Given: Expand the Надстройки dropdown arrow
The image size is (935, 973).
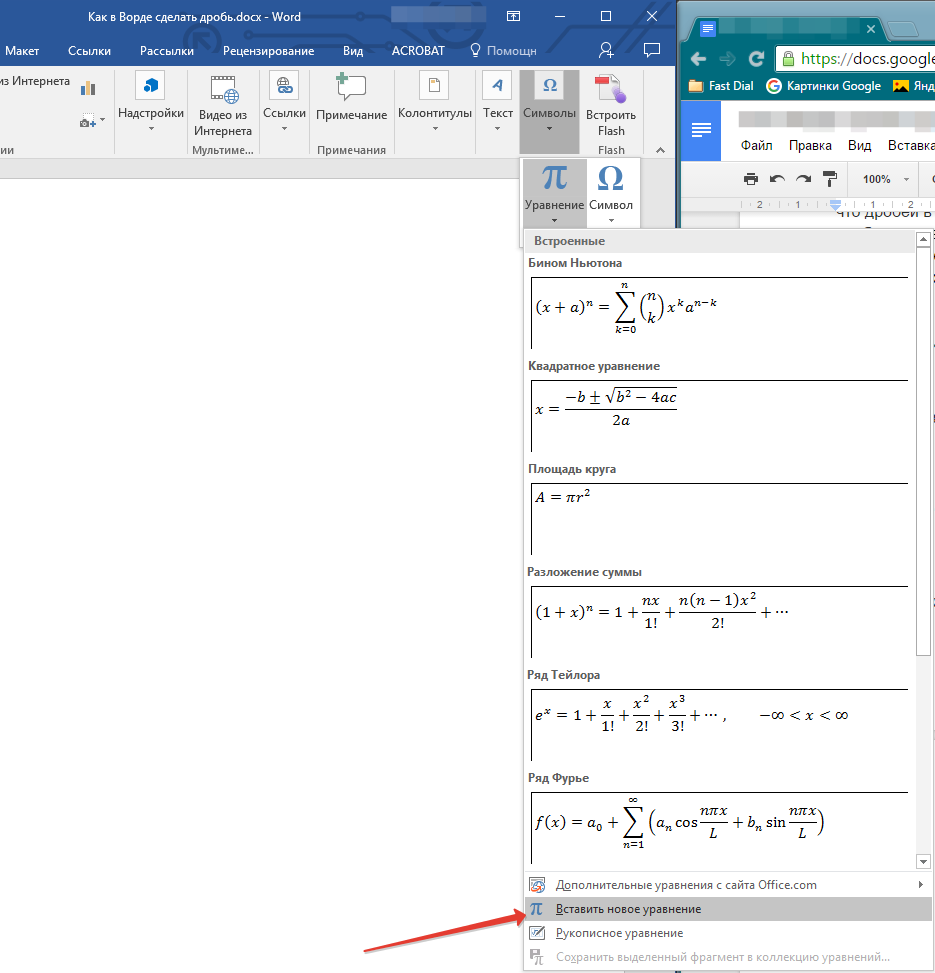Looking at the screenshot, I should pos(151,129).
